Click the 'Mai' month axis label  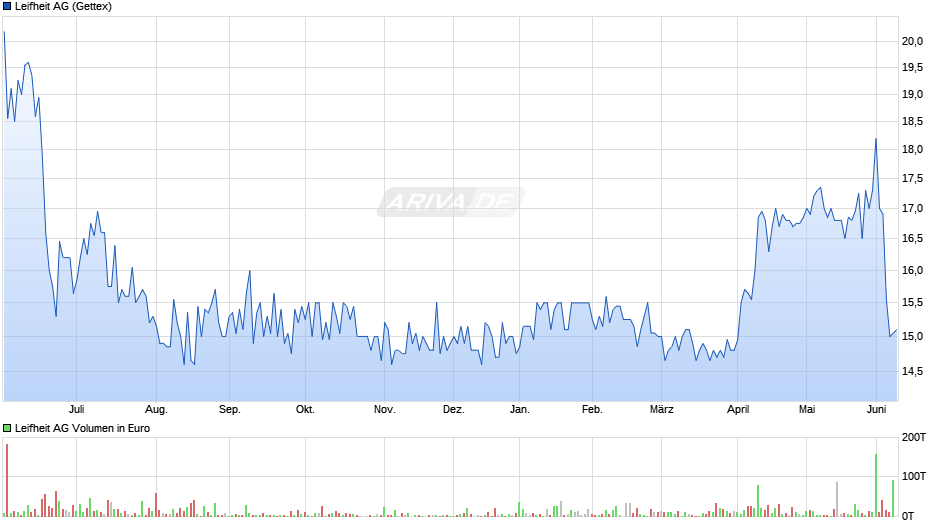tap(807, 409)
